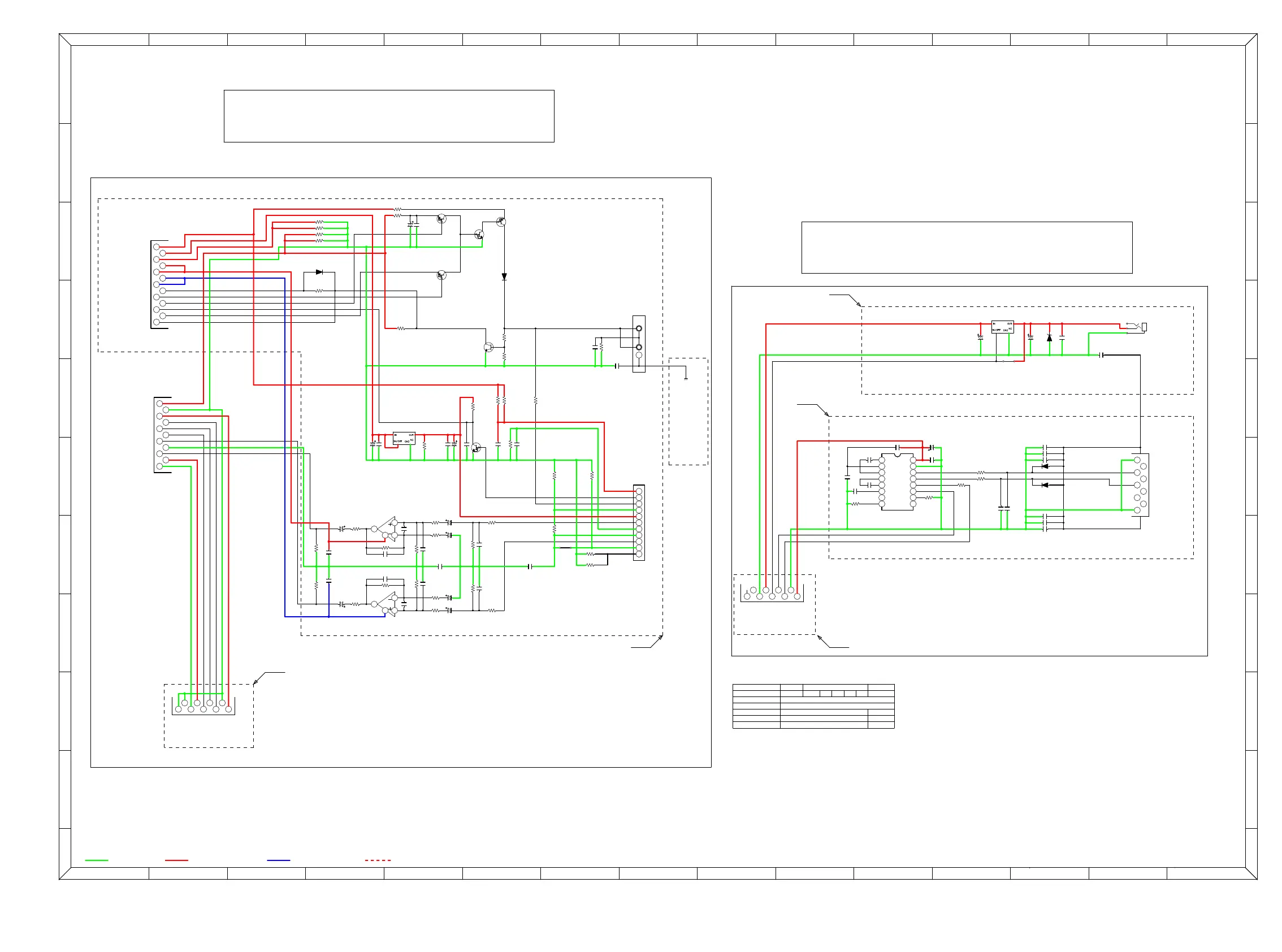Select the 14-pin DIP chip symbol
The height and width of the screenshot is (952, 1282).
(x=897, y=482)
